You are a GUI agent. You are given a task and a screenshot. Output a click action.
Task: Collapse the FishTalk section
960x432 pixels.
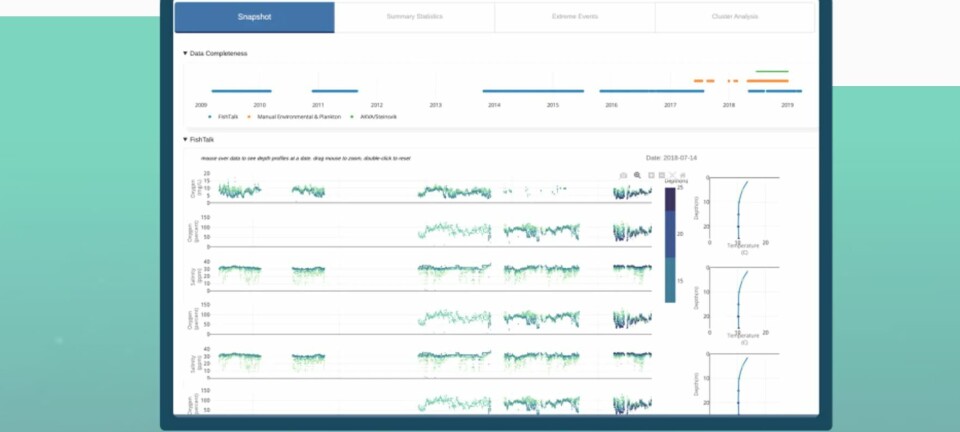click(x=185, y=140)
